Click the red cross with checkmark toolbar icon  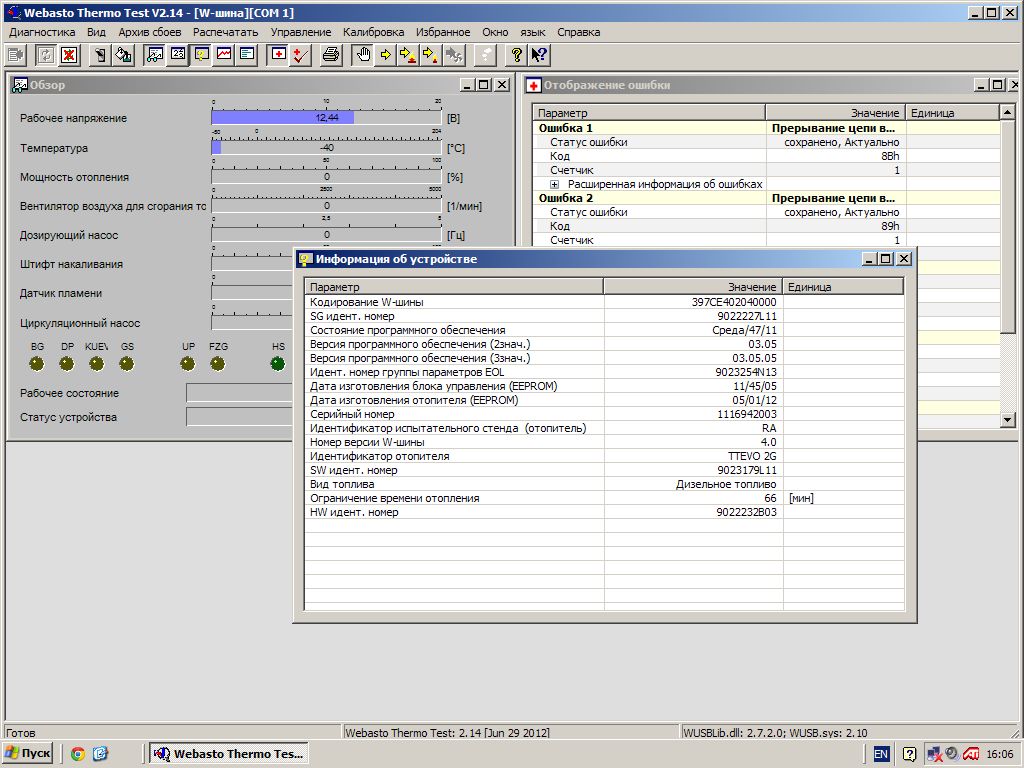pos(301,55)
